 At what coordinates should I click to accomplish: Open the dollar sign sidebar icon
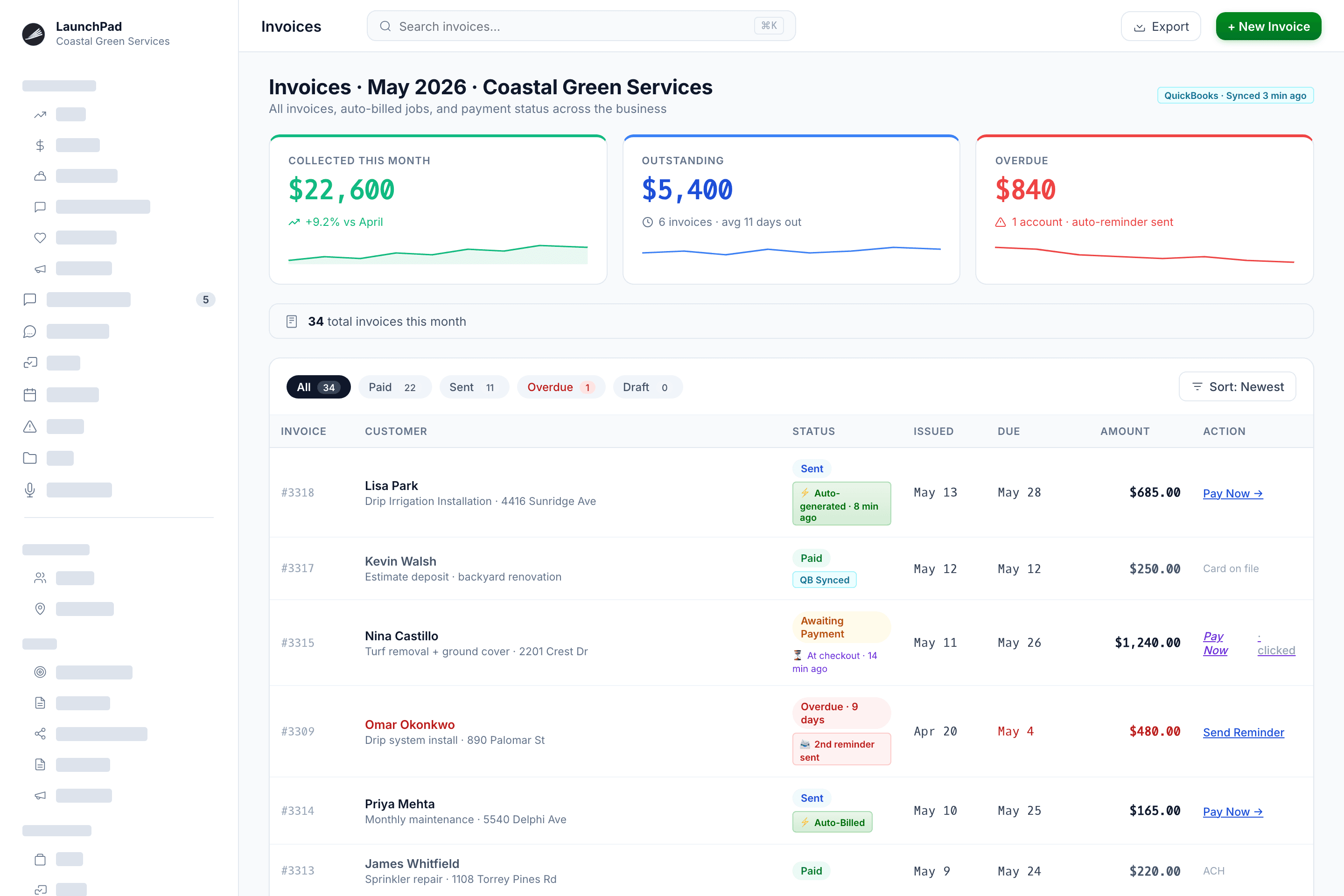(40, 146)
